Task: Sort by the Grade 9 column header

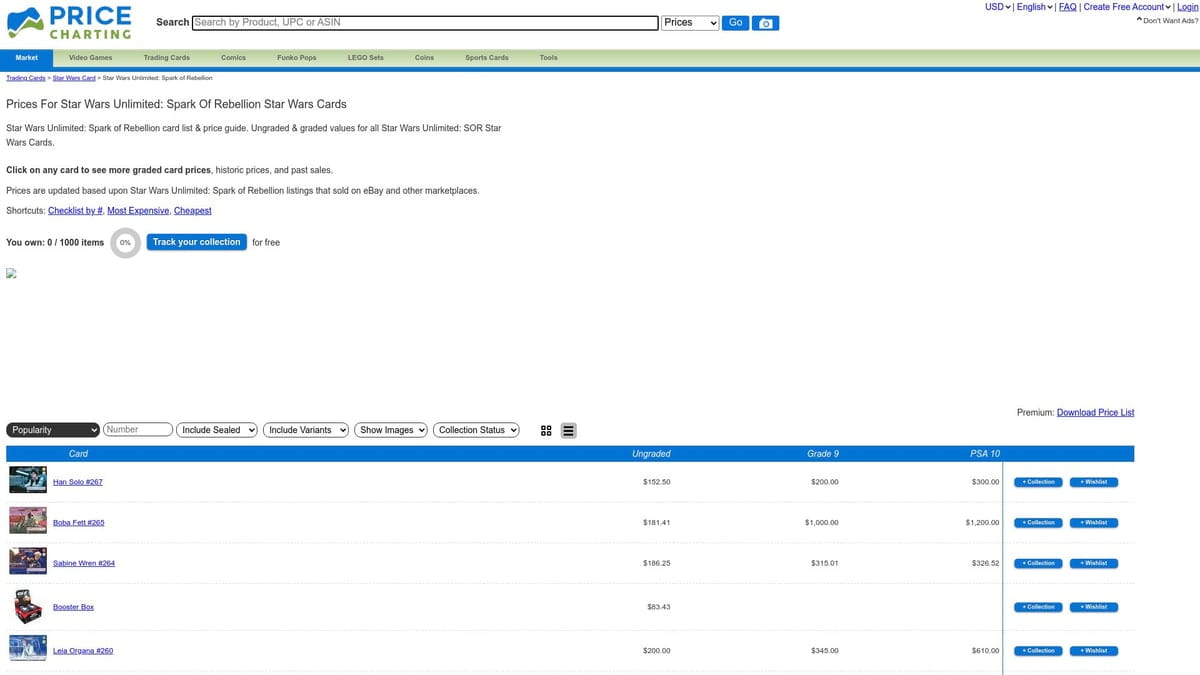Action: [822, 454]
